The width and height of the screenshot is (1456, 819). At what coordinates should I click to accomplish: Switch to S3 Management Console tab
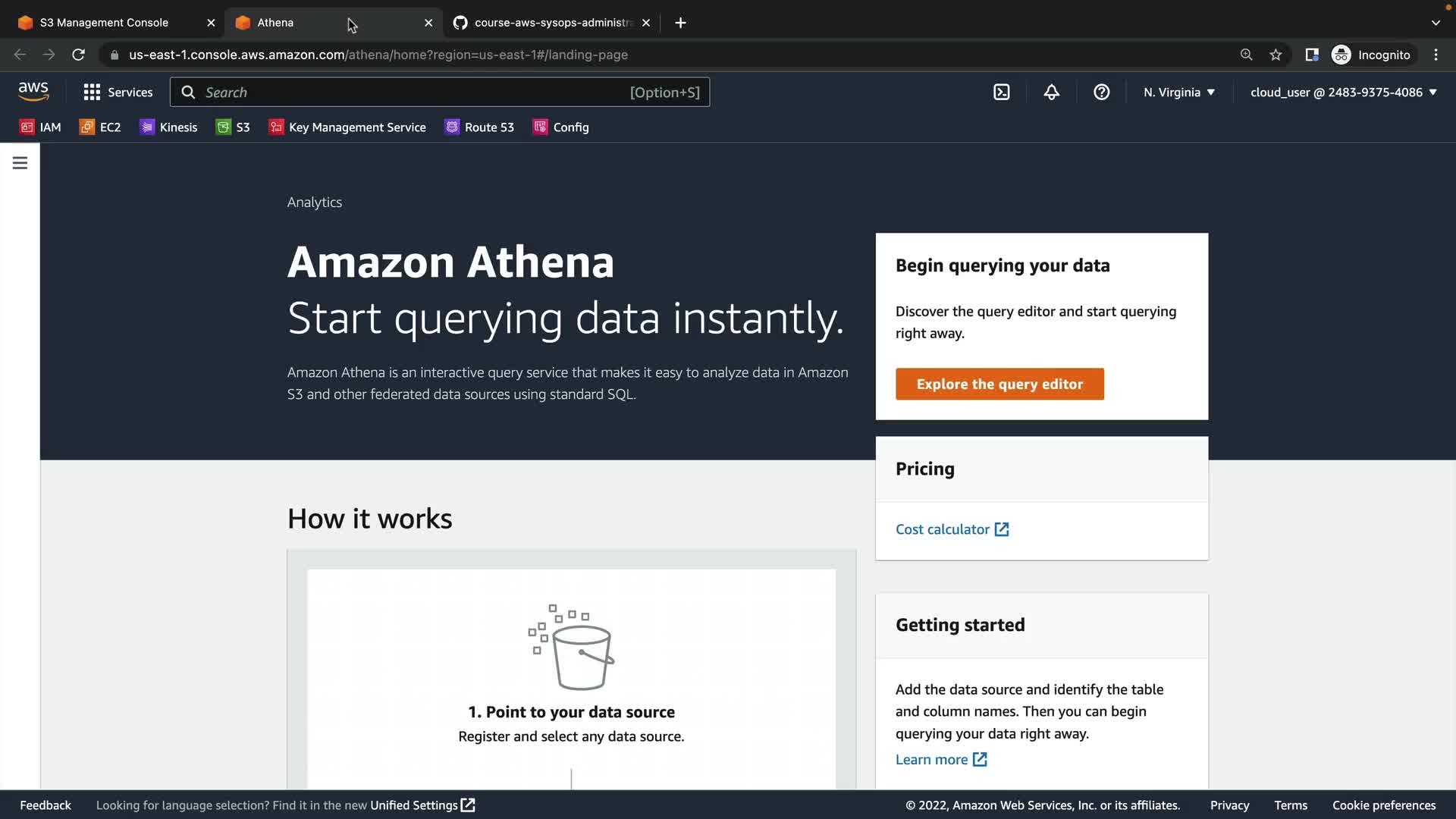click(104, 23)
